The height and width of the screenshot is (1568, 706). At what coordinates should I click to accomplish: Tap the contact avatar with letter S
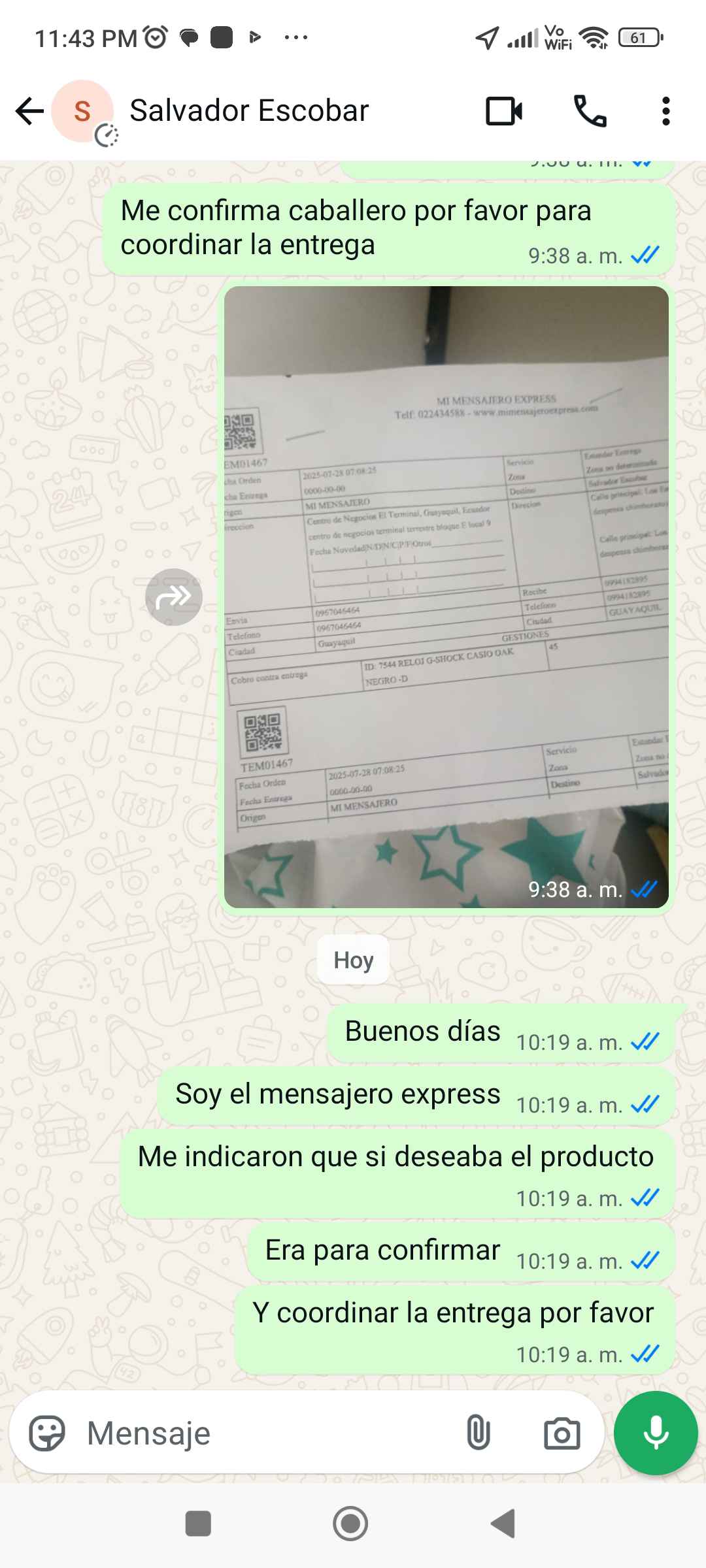(82, 111)
